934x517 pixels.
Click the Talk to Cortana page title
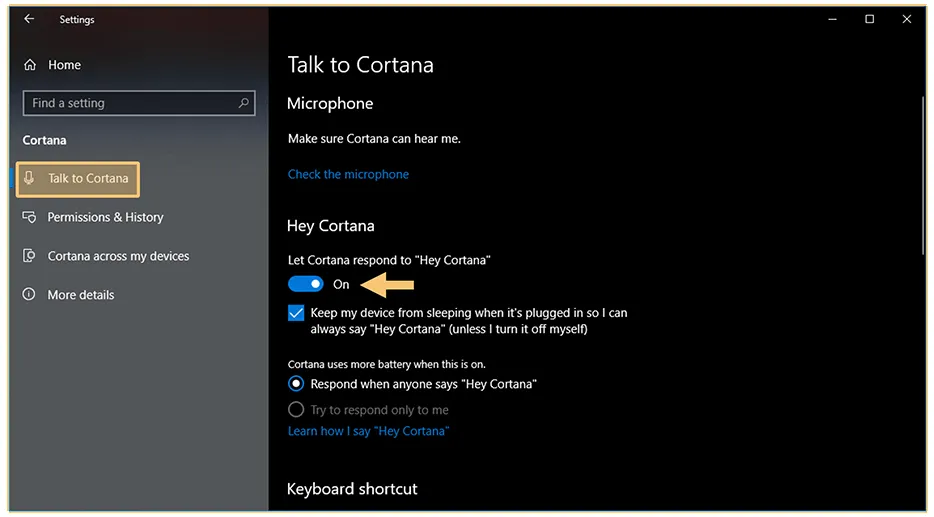point(361,65)
